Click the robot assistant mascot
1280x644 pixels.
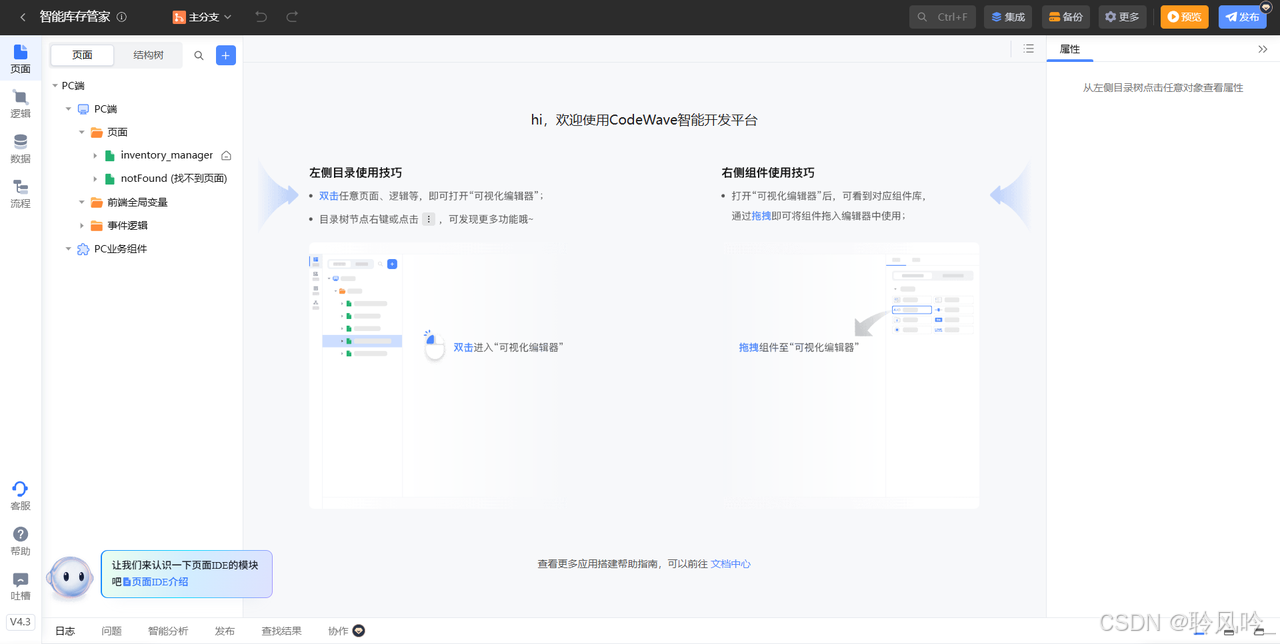tap(70, 578)
